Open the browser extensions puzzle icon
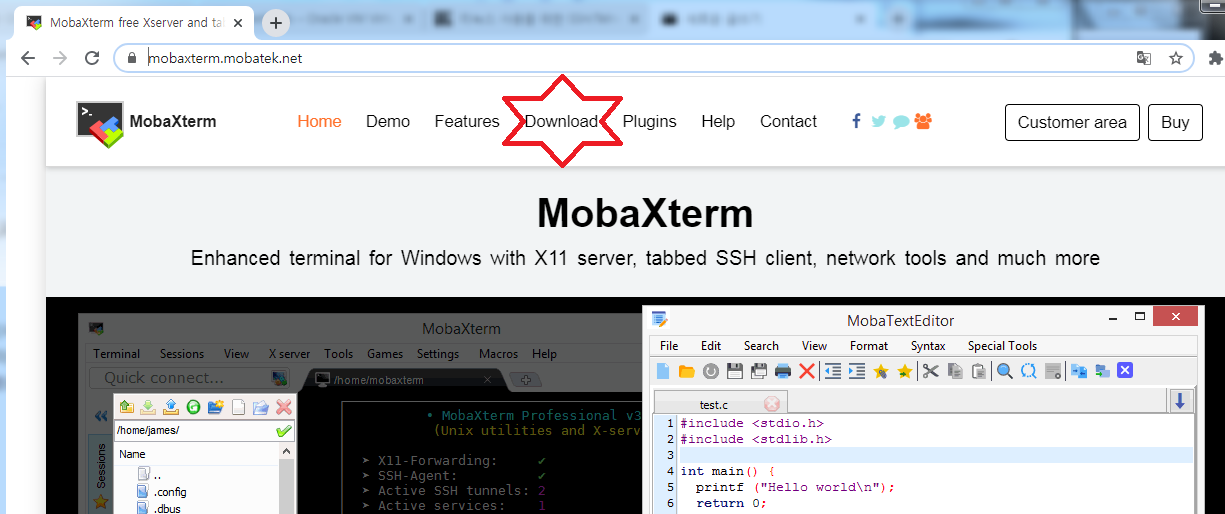The image size is (1225, 514). 1215,58
